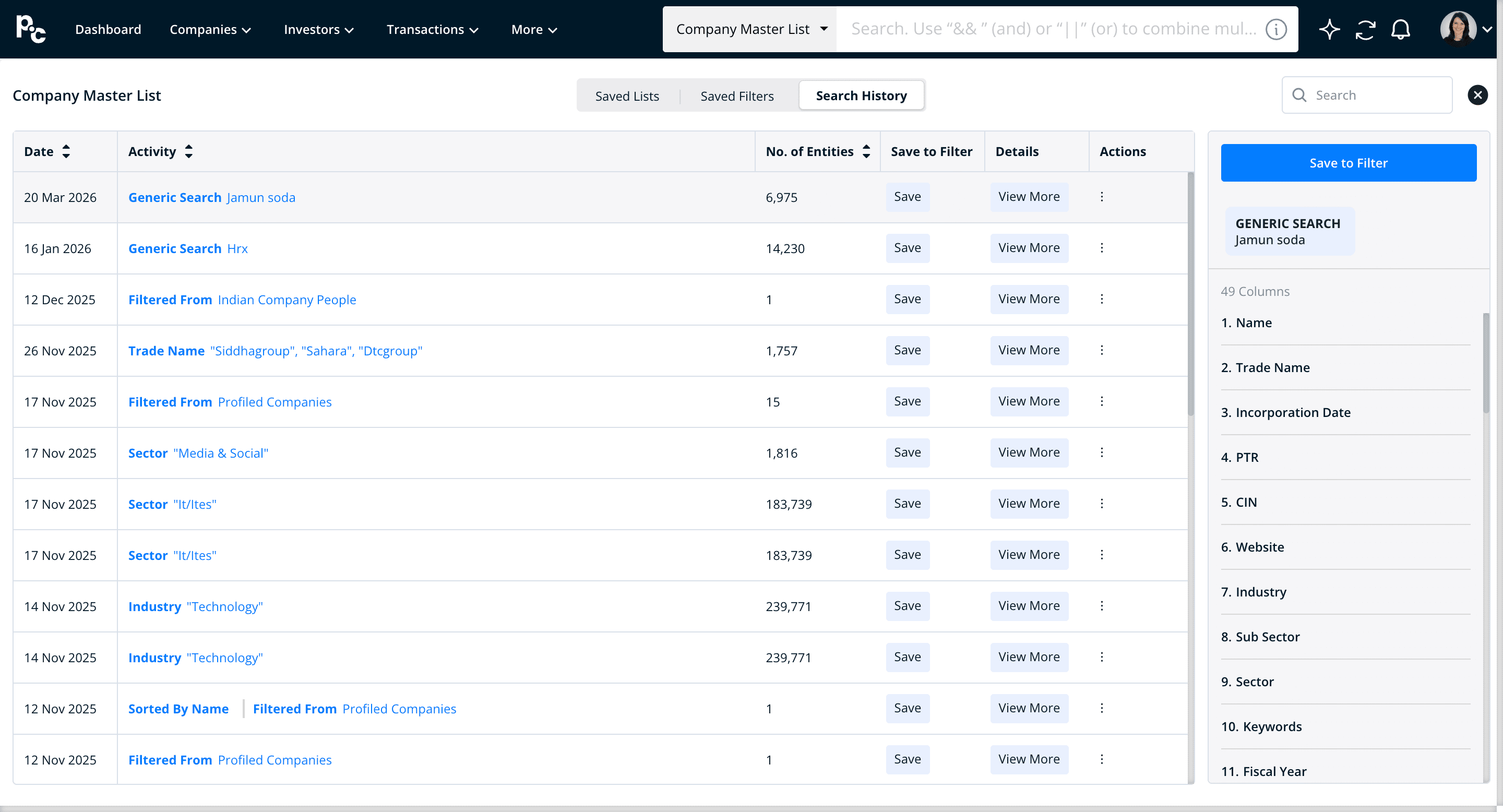Click the 14,230 entities value
The image size is (1503, 812).
pos(785,249)
